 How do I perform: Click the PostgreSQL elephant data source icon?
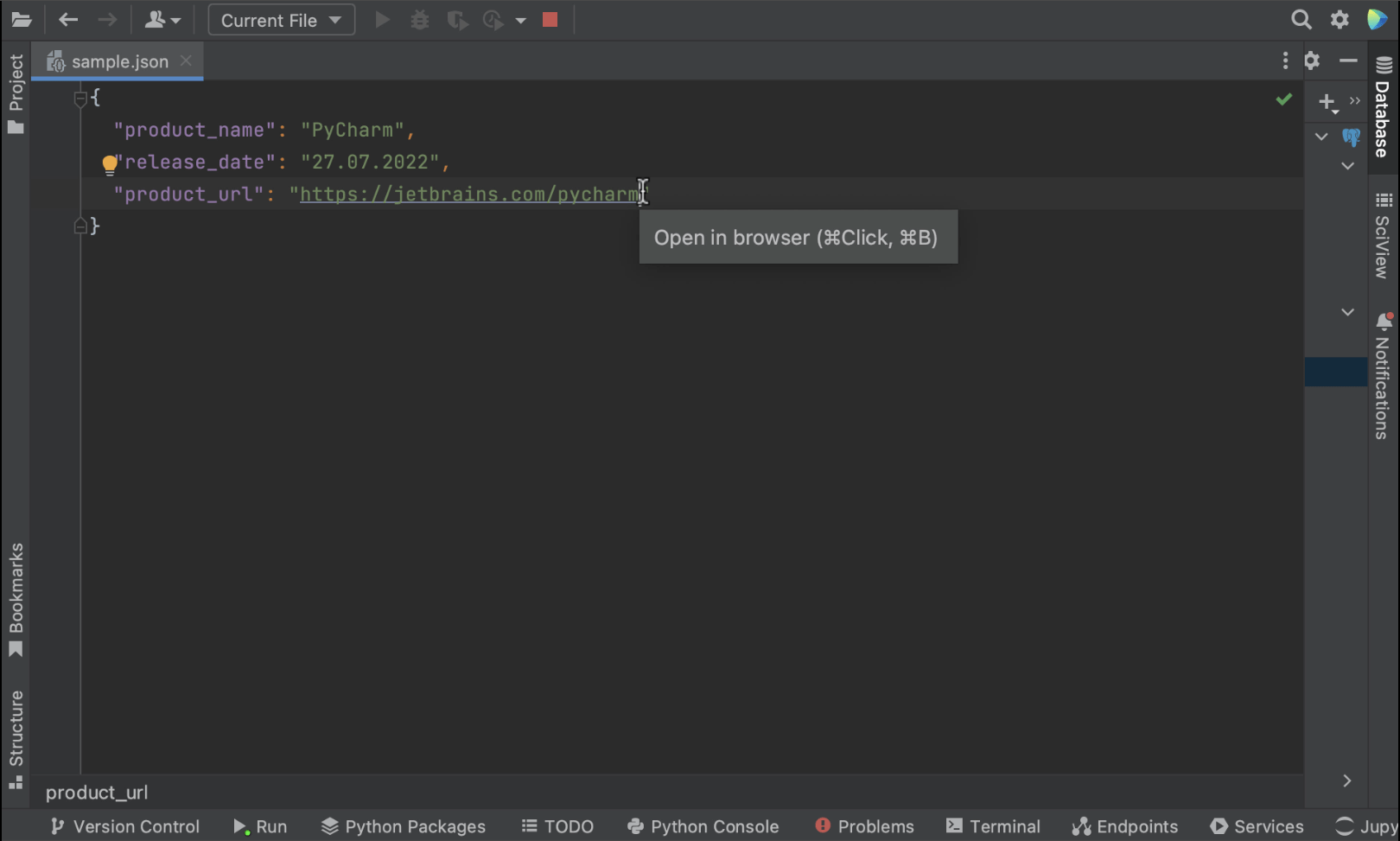[1351, 137]
